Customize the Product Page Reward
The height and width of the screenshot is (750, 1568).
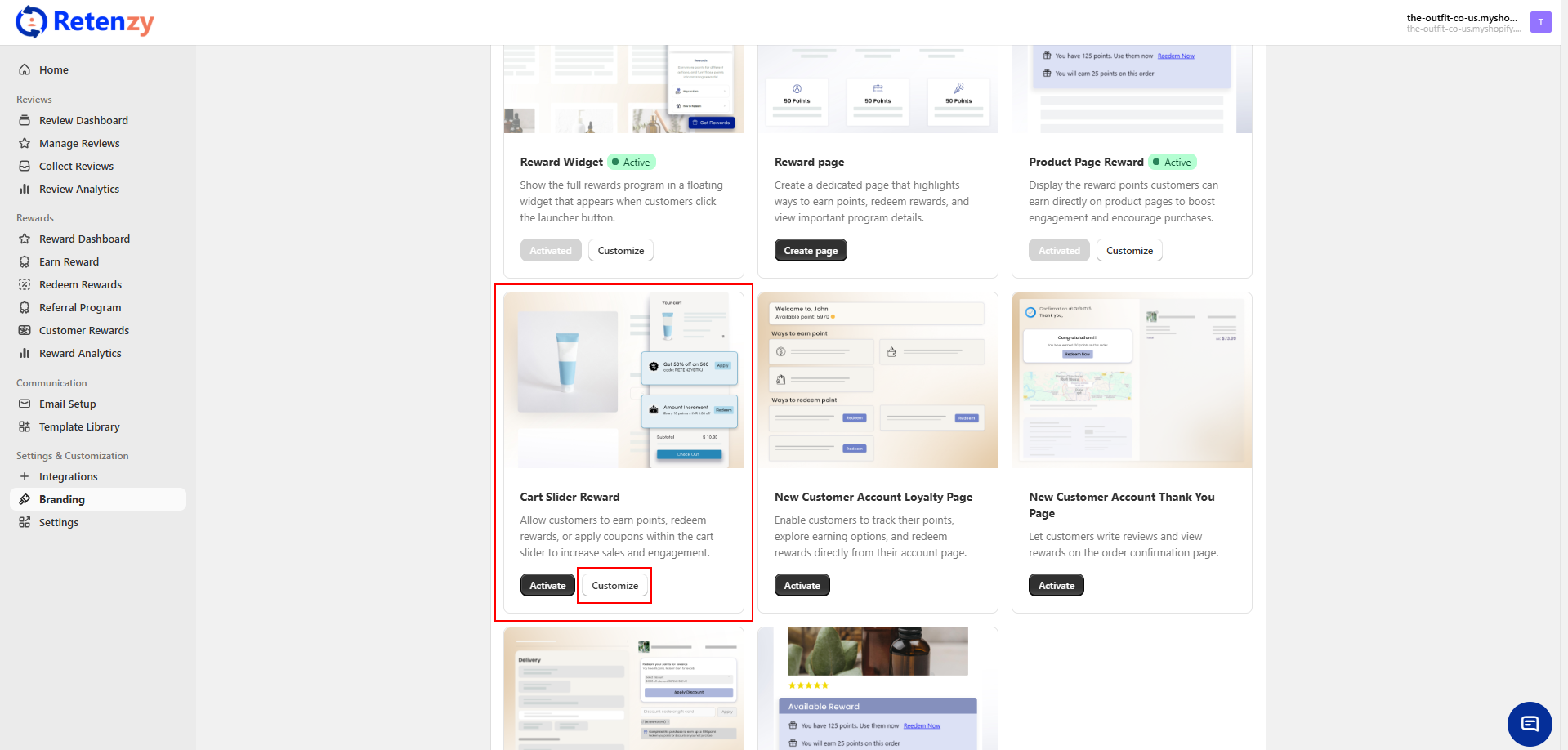1130,250
